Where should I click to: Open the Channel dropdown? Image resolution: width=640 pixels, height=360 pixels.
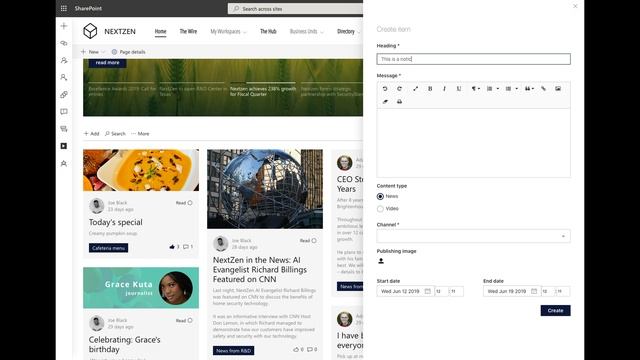(473, 236)
